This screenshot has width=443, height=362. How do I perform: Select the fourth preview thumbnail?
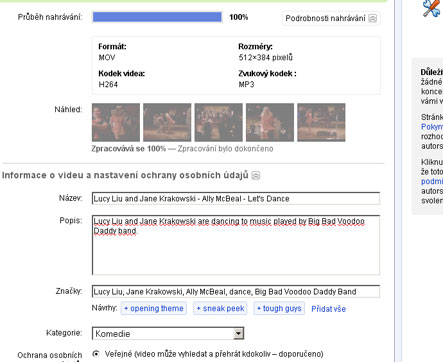click(270, 122)
